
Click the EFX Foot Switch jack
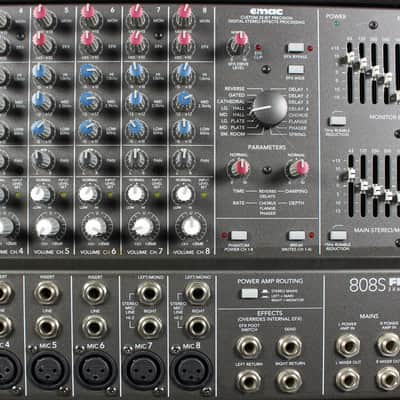(x=249, y=347)
